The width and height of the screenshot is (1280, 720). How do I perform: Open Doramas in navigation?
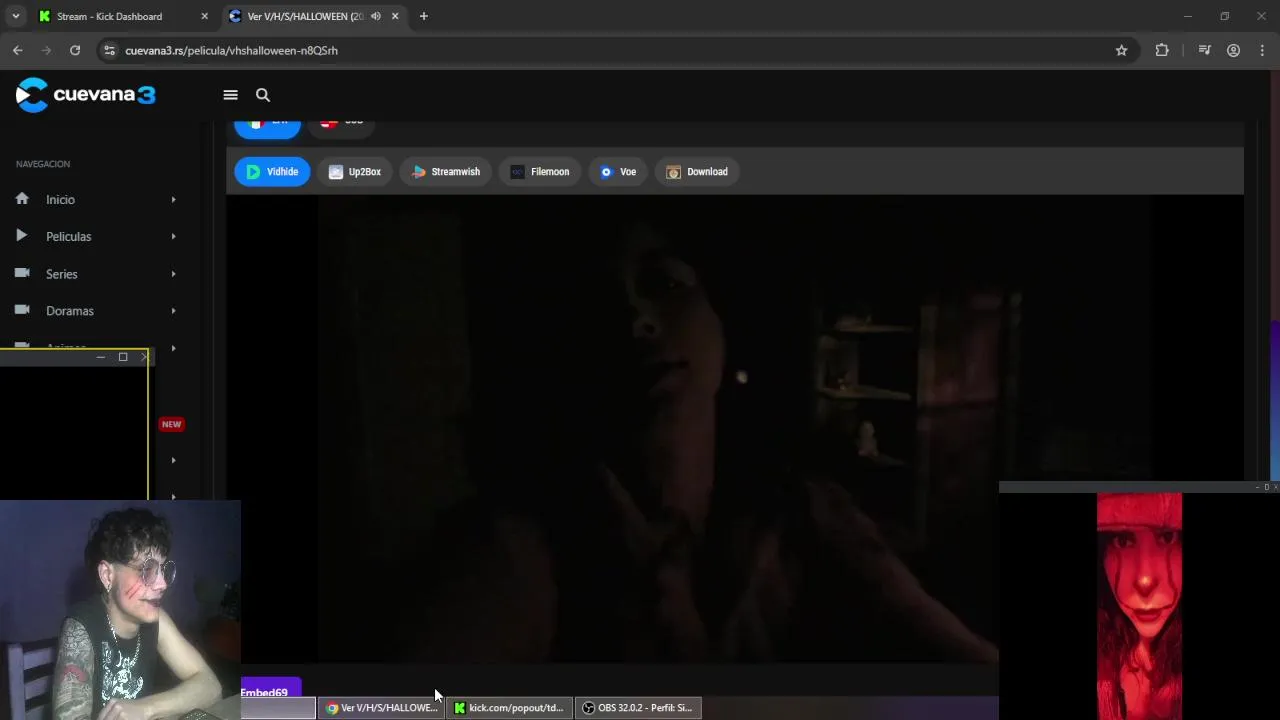point(70,311)
